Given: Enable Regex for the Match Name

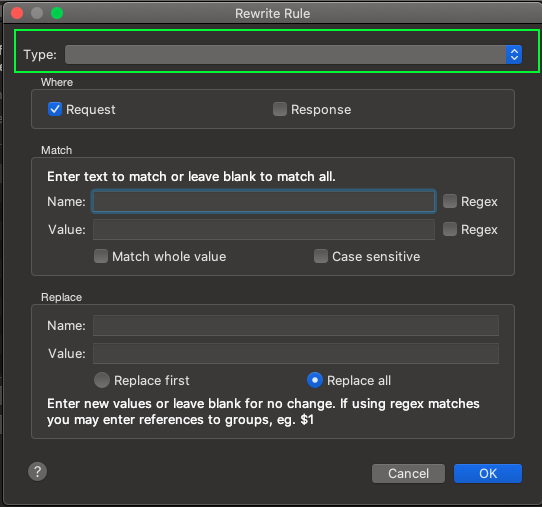Looking at the screenshot, I should click(x=450, y=201).
